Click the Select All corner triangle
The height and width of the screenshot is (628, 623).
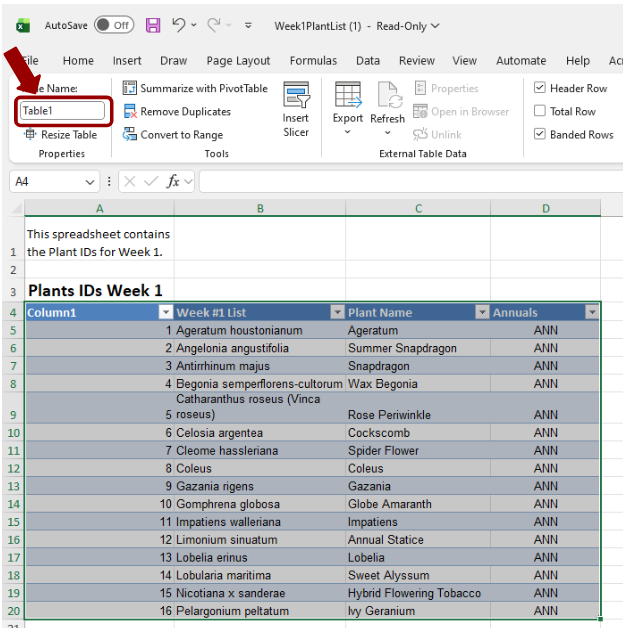pyautogui.click(x=16, y=208)
